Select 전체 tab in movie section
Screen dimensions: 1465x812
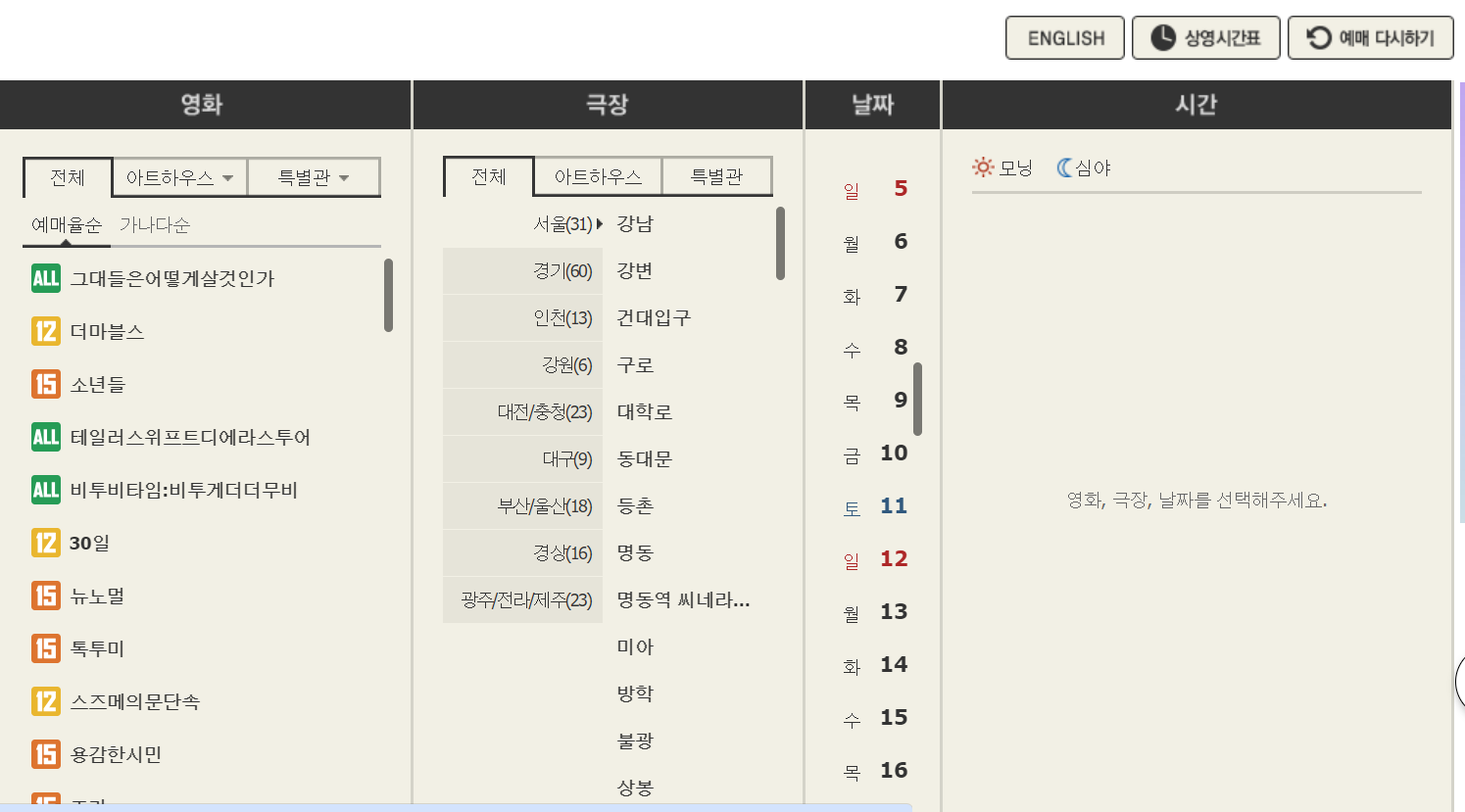pos(68,177)
